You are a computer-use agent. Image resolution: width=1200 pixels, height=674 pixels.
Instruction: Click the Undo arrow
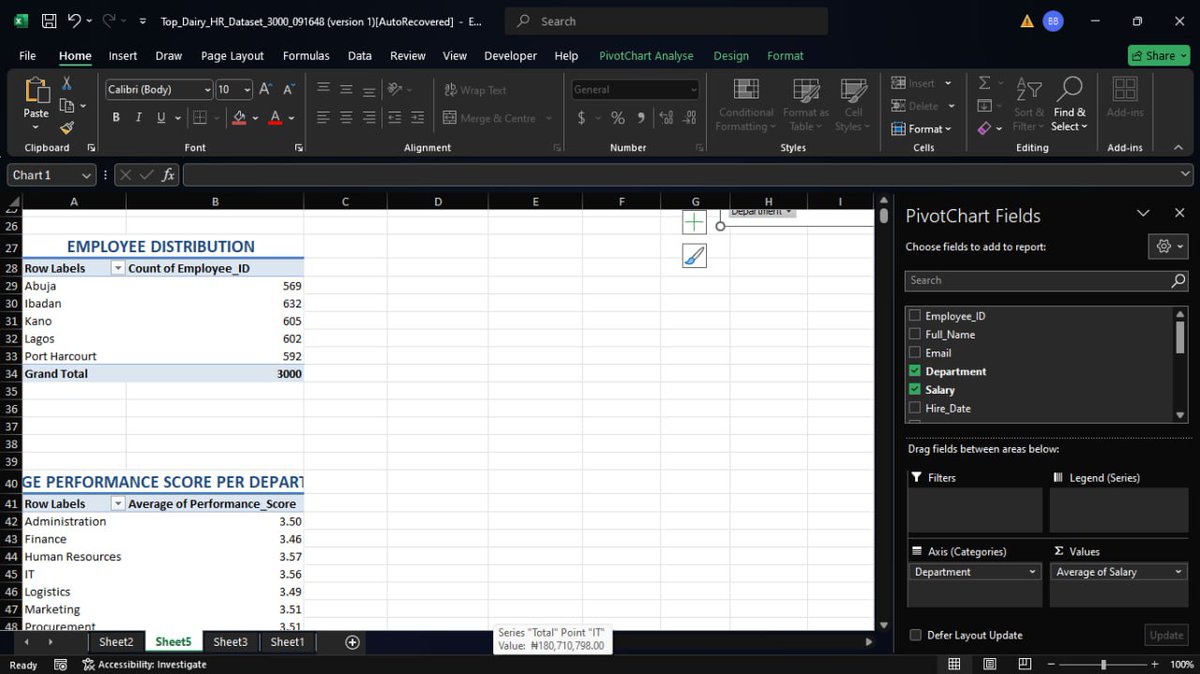coord(74,21)
